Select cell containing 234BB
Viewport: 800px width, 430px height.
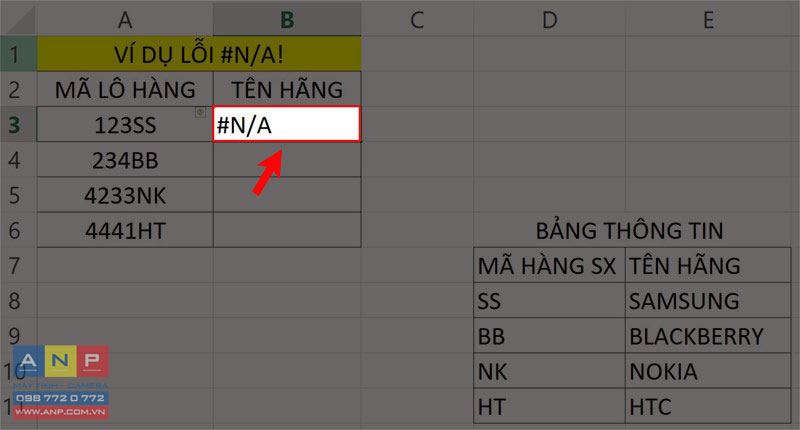coord(125,160)
